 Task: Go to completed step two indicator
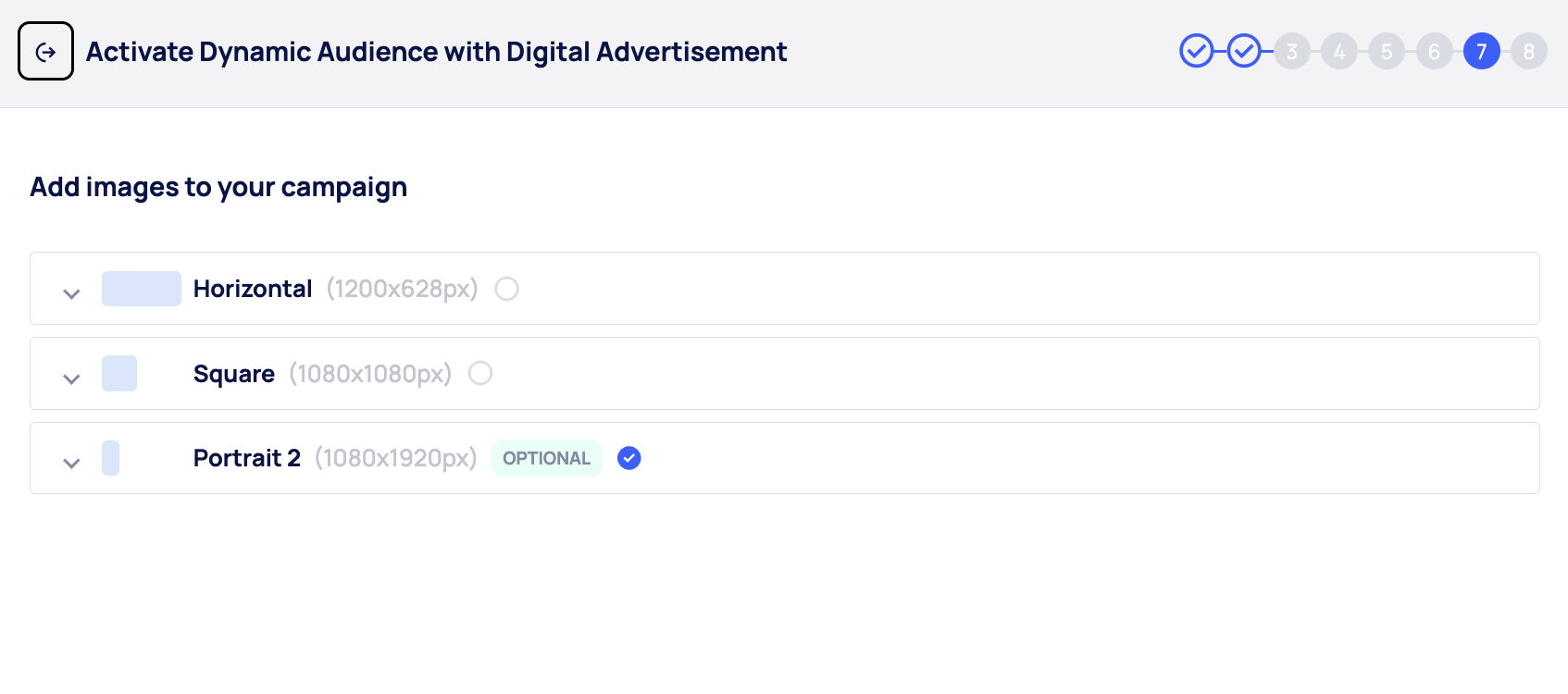[1244, 52]
